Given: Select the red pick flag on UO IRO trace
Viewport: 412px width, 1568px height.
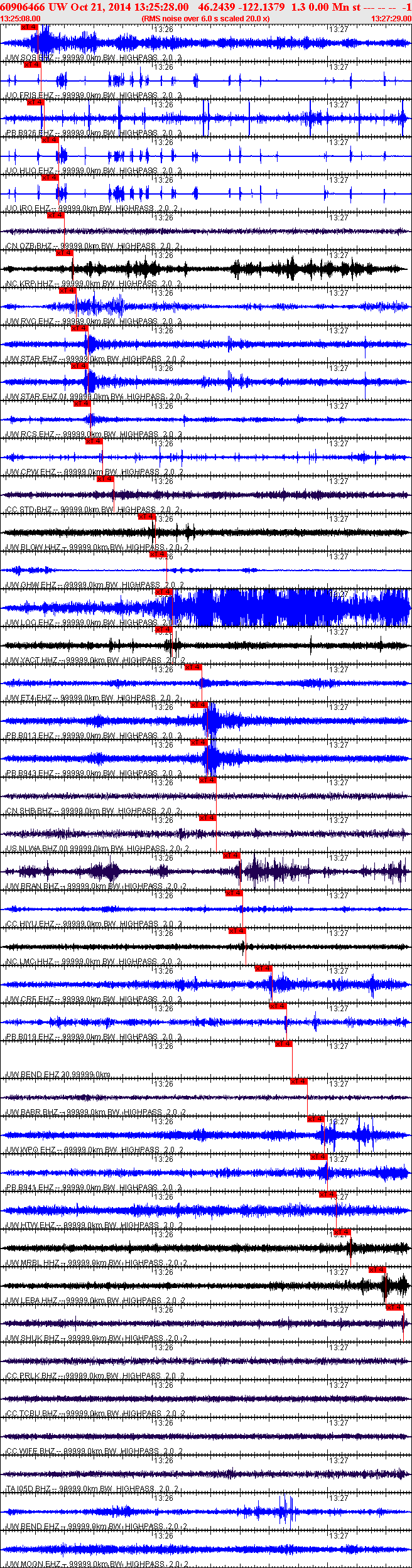Looking at the screenshot, I should coord(50,178).
